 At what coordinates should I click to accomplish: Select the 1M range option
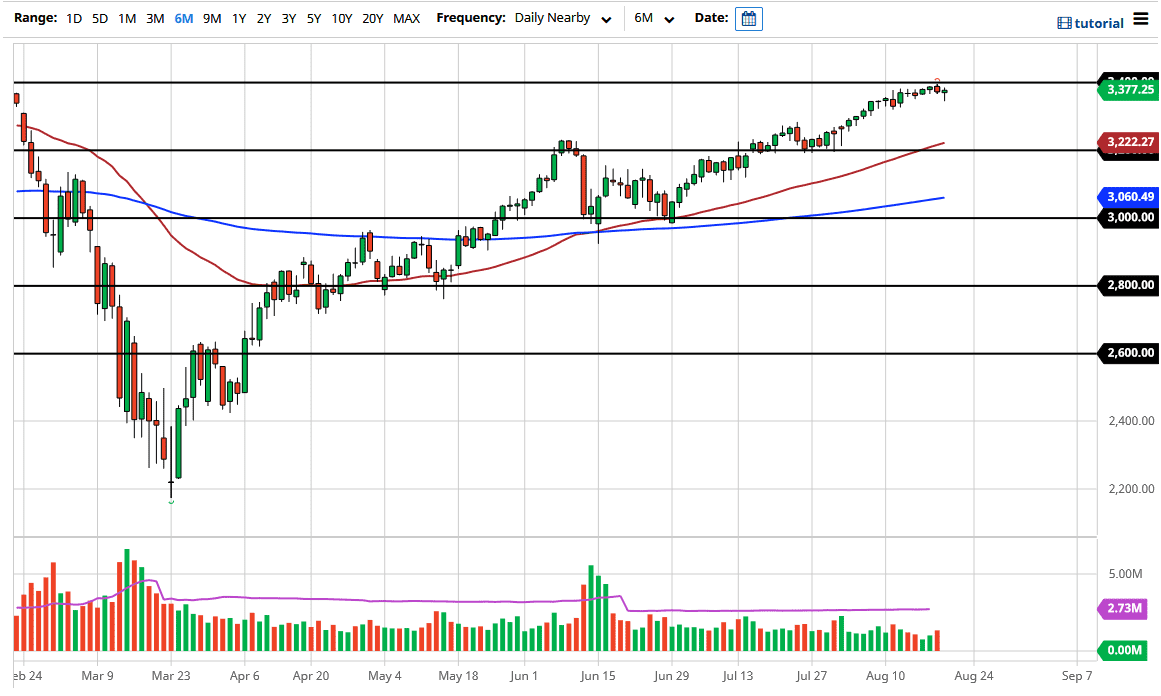[126, 18]
